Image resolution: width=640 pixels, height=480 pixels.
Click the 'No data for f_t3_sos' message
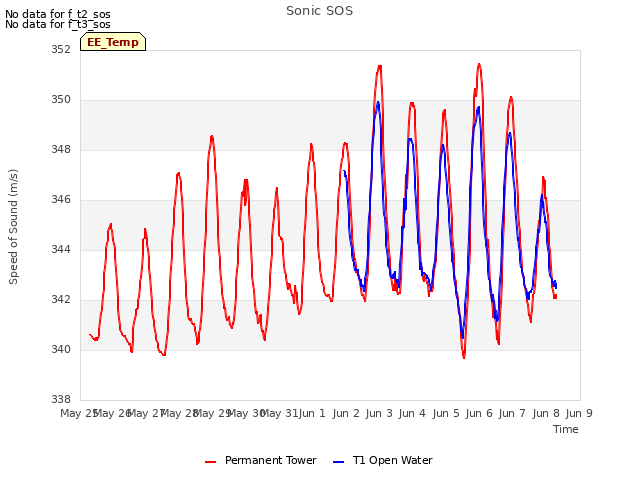(58, 24)
